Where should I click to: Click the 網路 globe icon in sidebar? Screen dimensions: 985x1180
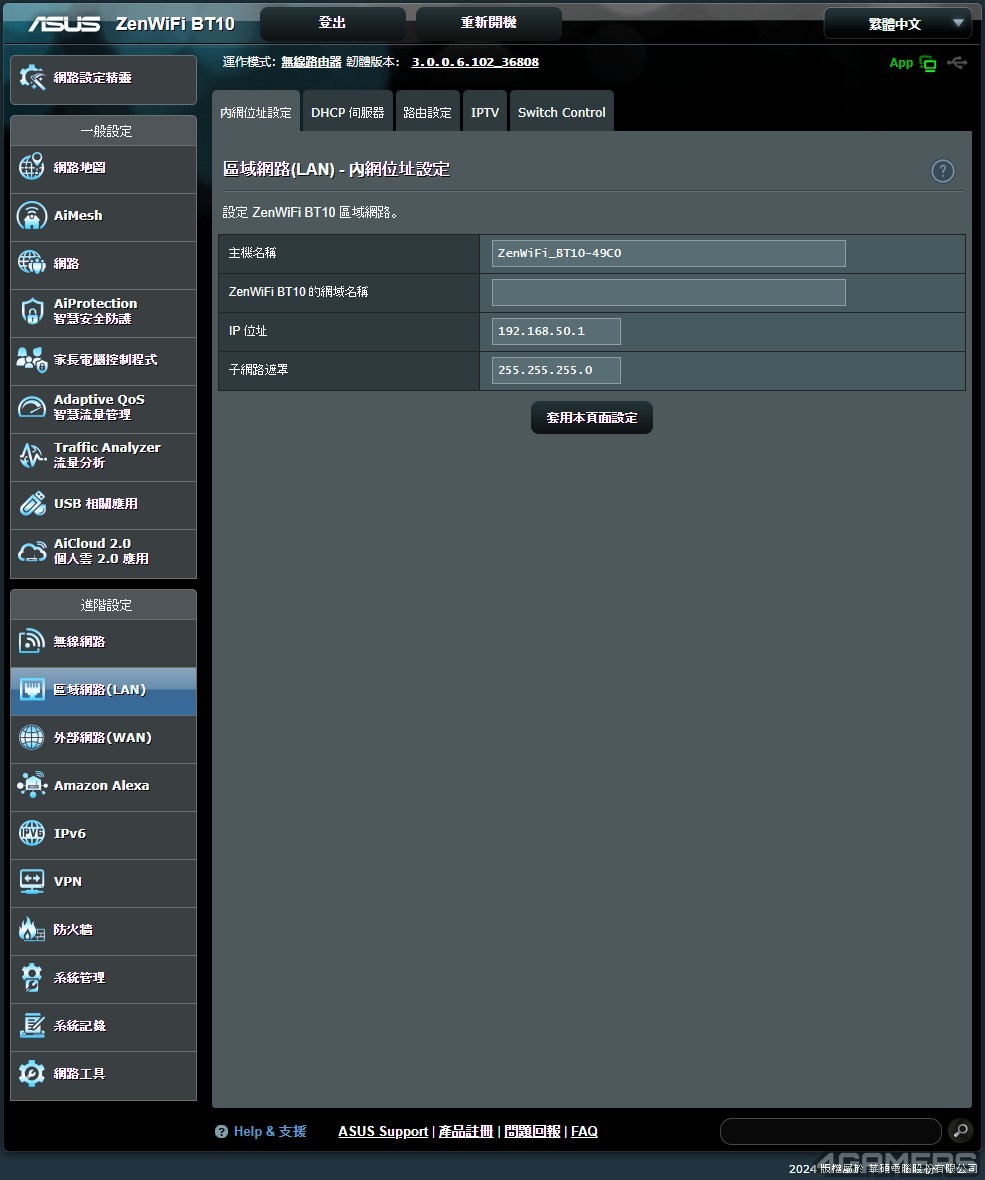pos(32,263)
